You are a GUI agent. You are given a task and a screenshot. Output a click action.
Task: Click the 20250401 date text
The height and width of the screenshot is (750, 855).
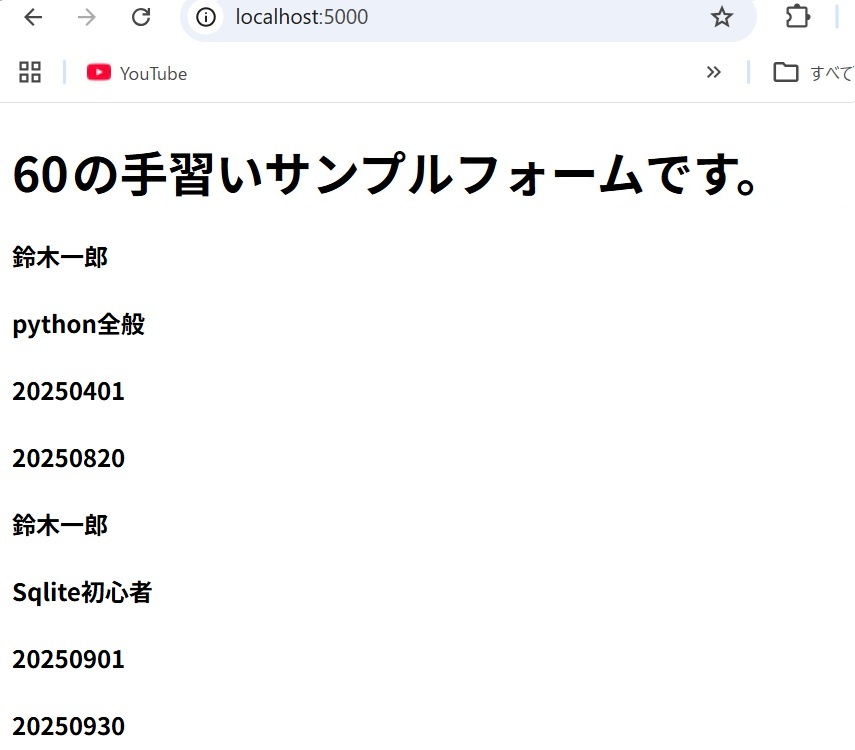[68, 392]
